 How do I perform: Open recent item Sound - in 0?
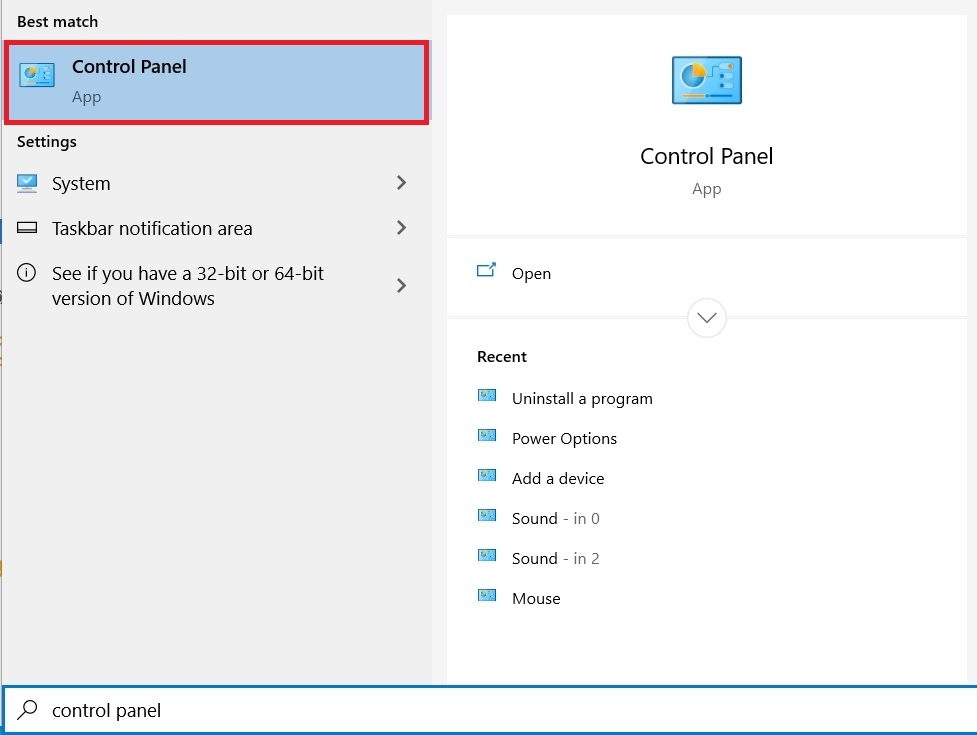tap(555, 518)
